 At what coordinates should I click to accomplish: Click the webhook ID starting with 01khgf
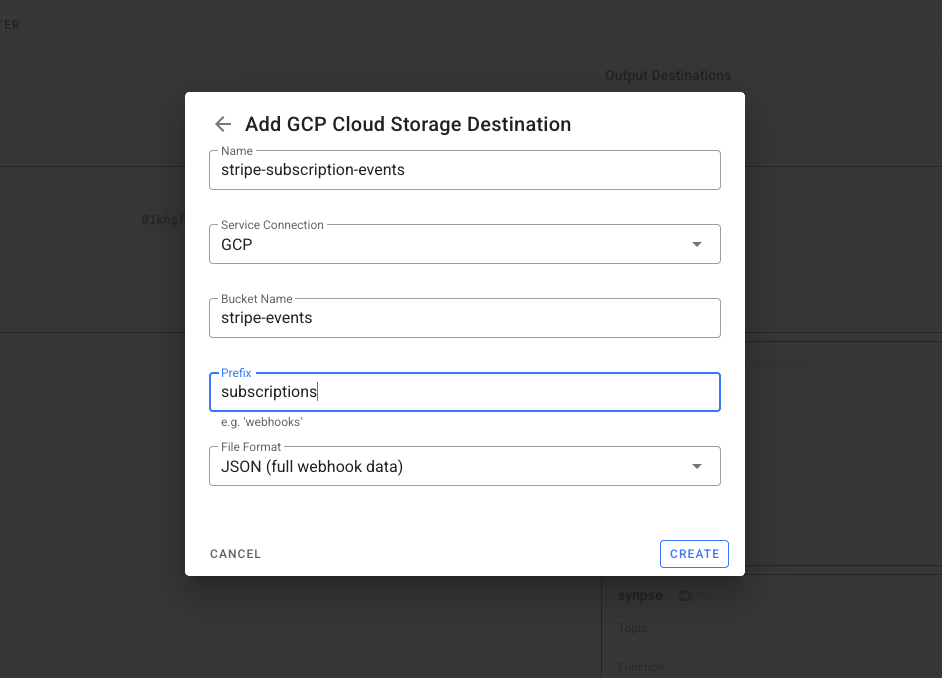pos(163,219)
